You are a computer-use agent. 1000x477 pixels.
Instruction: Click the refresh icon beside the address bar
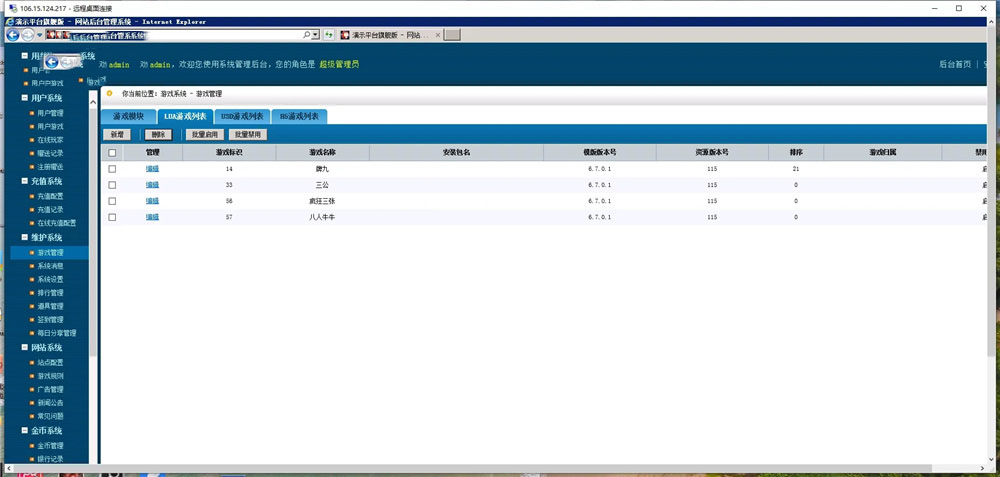click(x=329, y=34)
